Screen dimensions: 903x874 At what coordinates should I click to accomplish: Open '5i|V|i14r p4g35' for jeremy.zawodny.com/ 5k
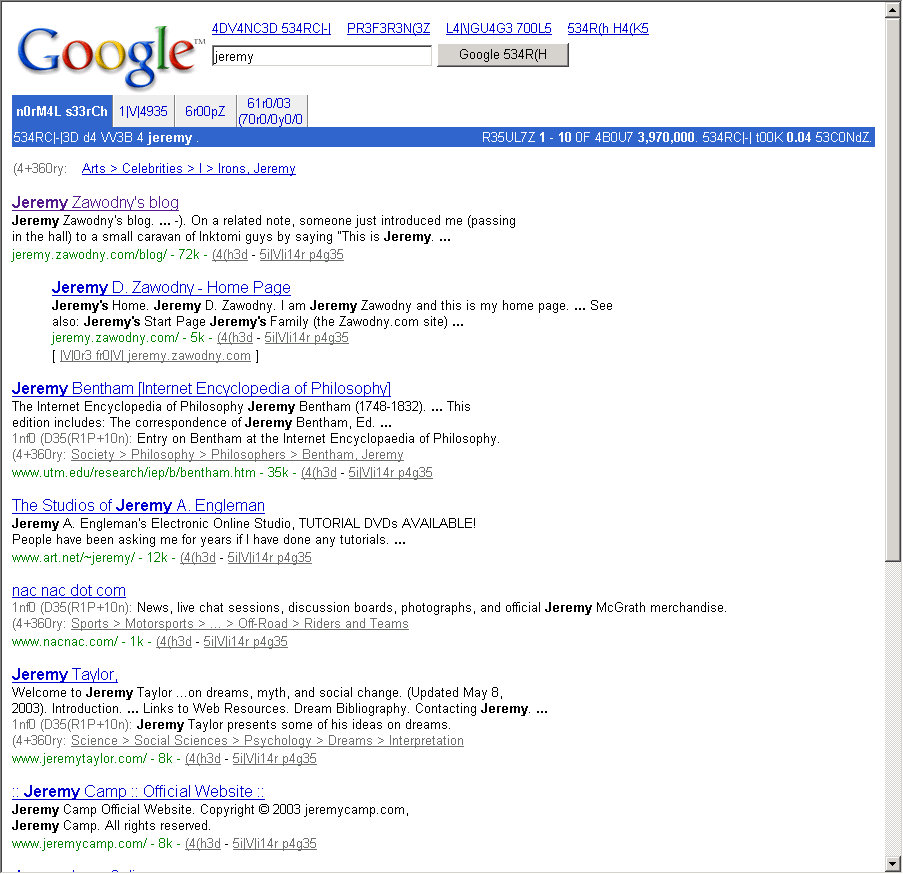pyautogui.click(x=306, y=338)
